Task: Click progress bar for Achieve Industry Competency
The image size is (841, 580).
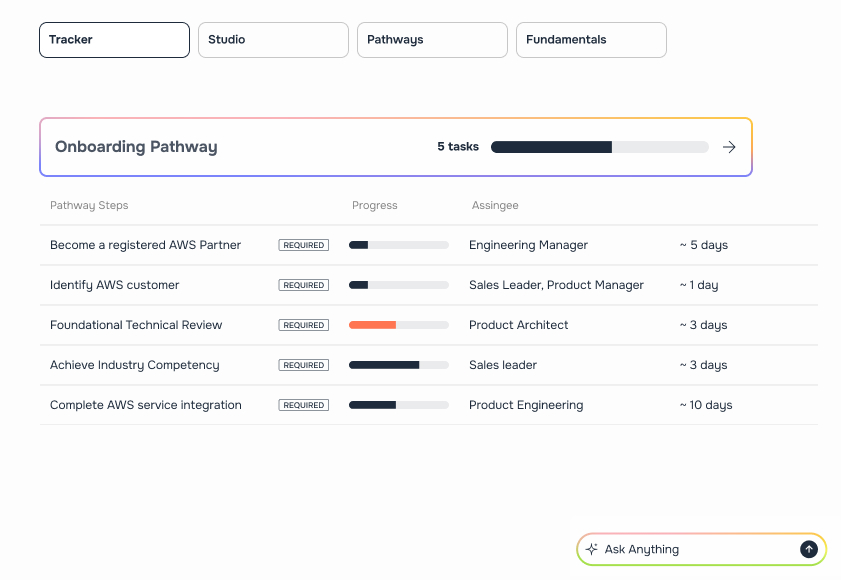Action: (x=399, y=365)
